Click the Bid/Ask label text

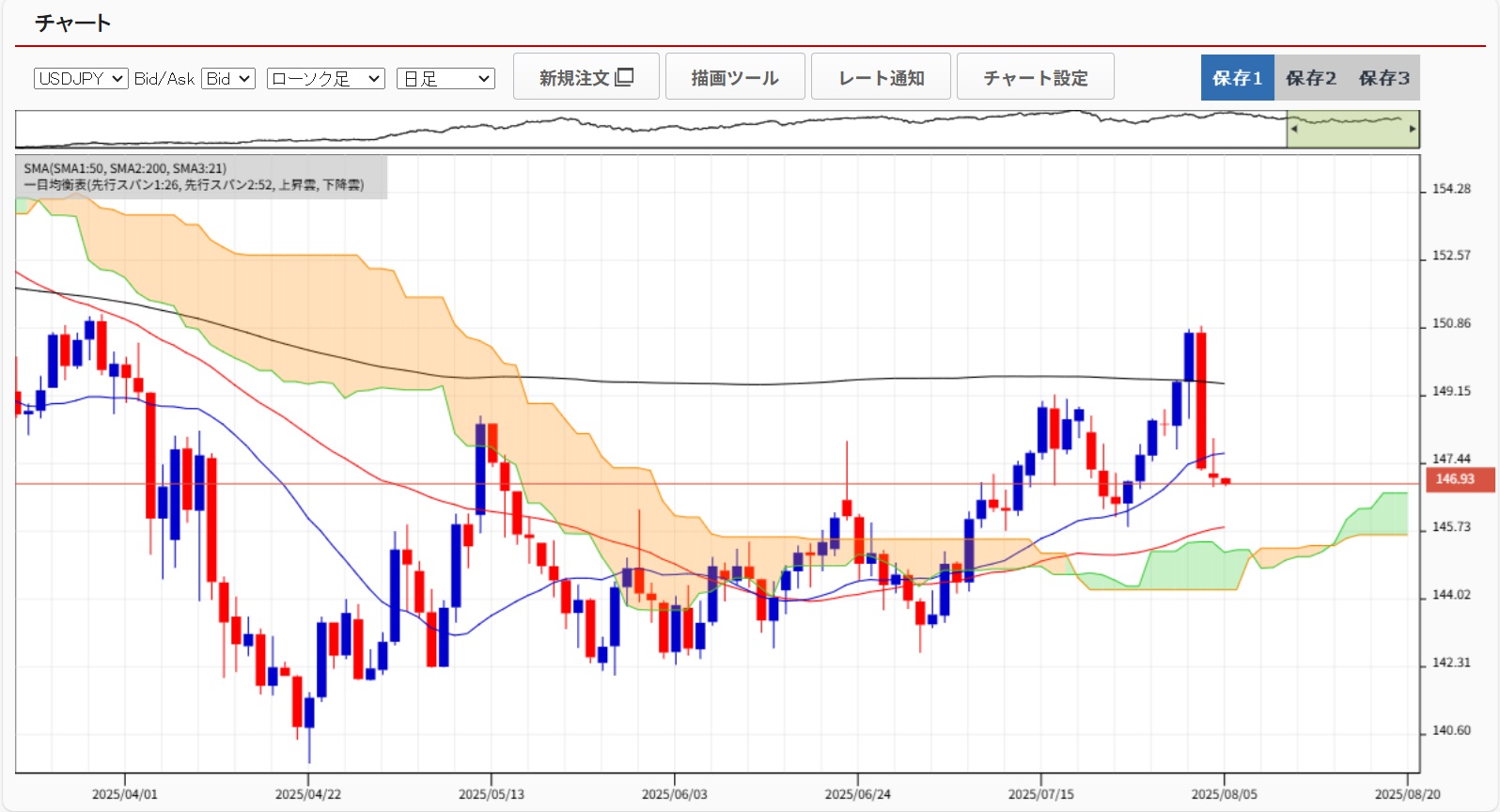pyautogui.click(x=164, y=79)
